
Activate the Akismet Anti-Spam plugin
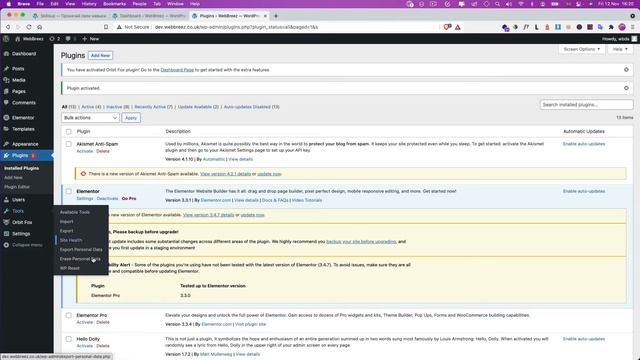point(84,151)
